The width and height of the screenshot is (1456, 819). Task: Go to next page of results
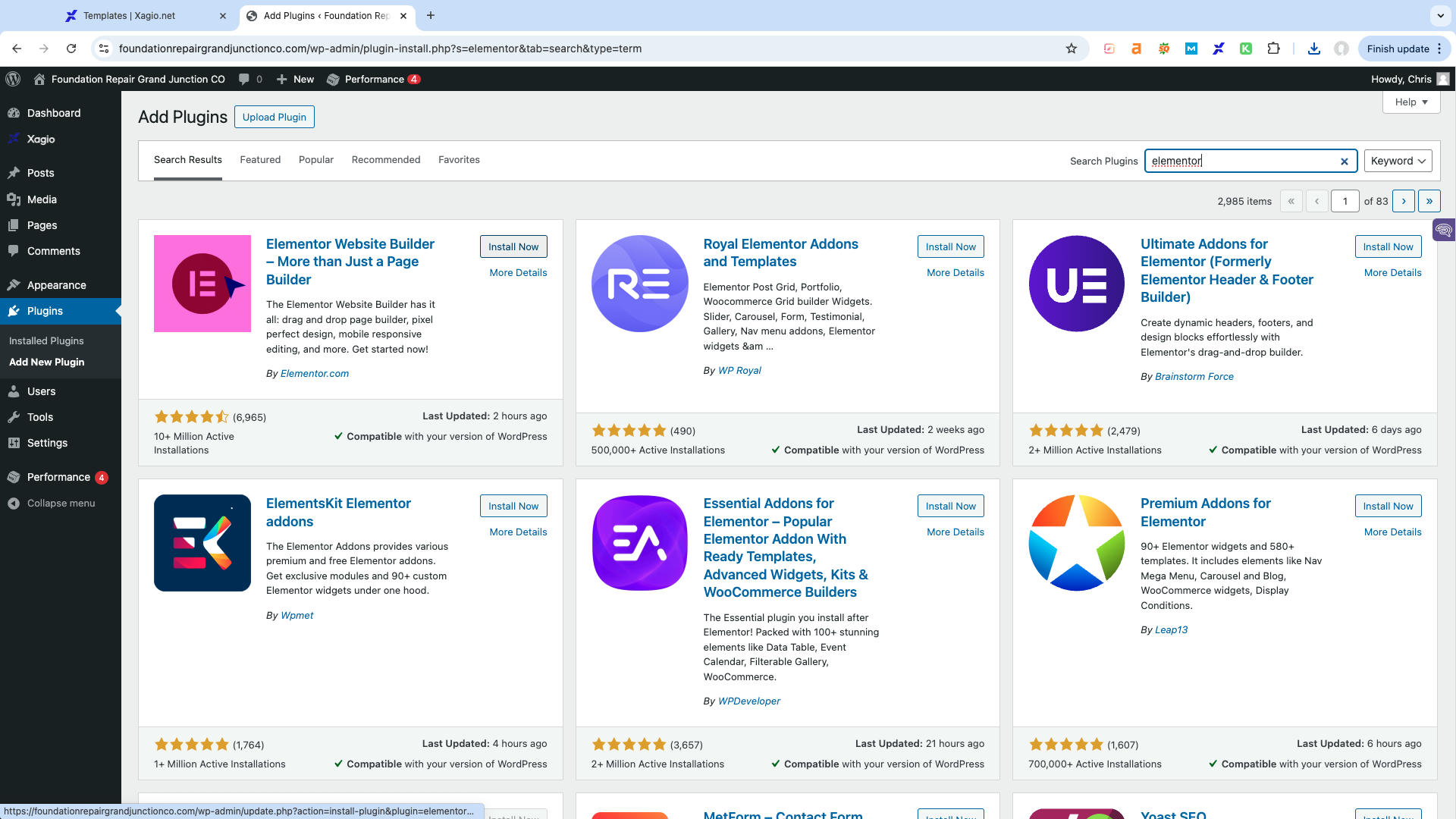point(1404,201)
